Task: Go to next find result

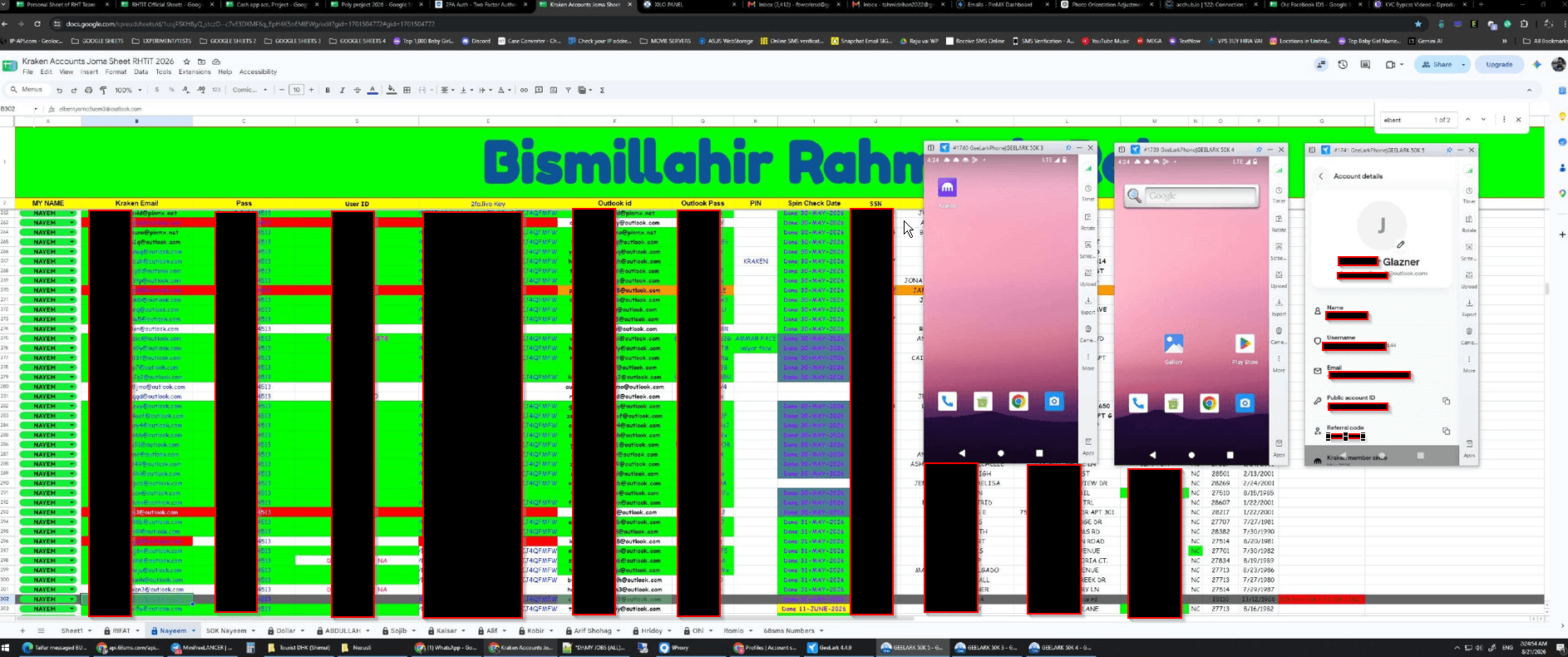Action: [x=1483, y=120]
